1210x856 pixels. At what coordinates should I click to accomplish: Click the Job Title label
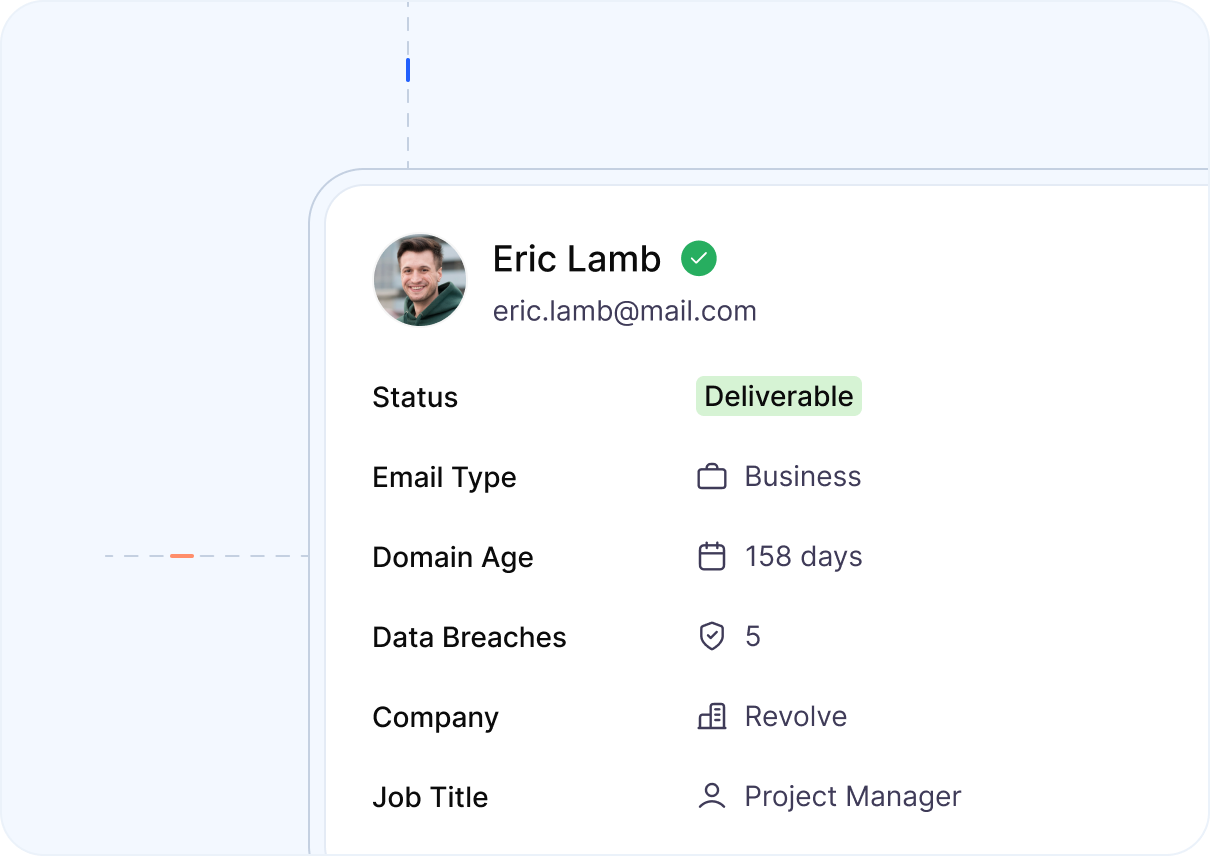[x=431, y=797]
